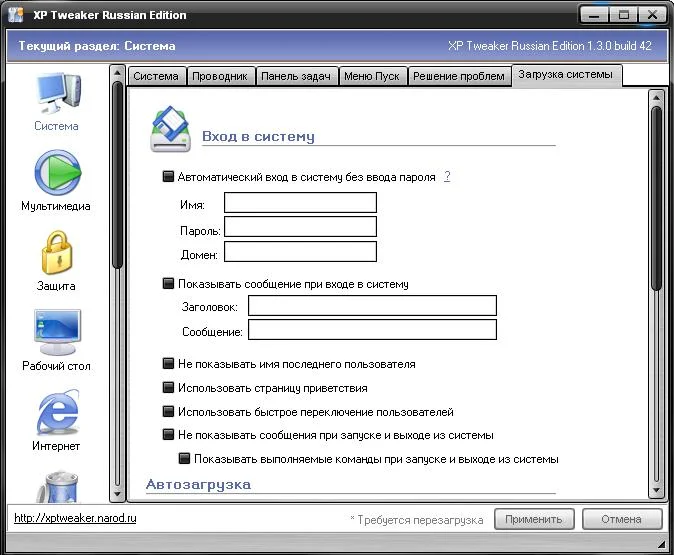Image resolution: width=674 pixels, height=555 pixels.
Task: Click the Отмена button
Action: [622, 519]
